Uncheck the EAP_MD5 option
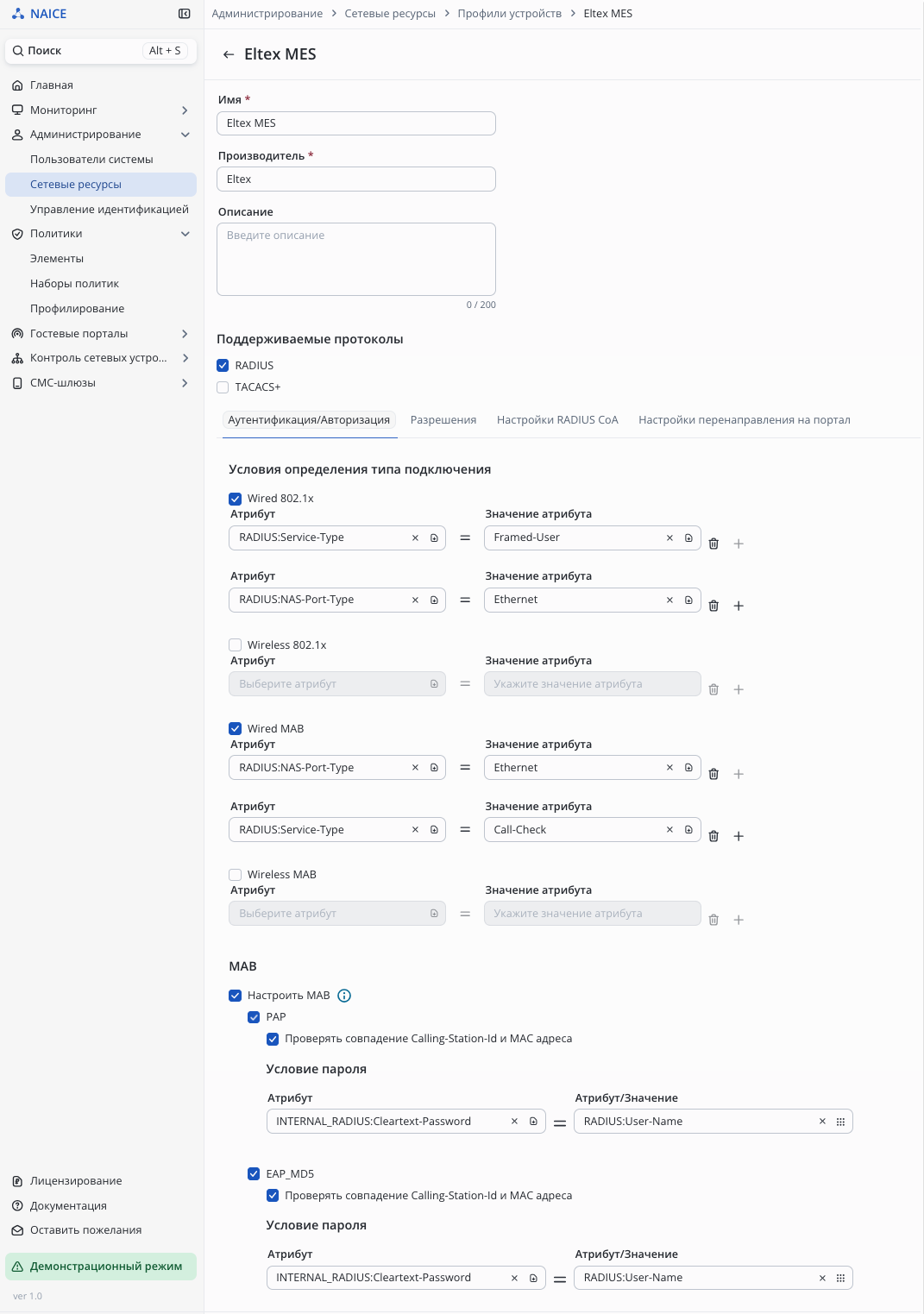Image resolution: width=924 pixels, height=1314 pixels. click(254, 1173)
